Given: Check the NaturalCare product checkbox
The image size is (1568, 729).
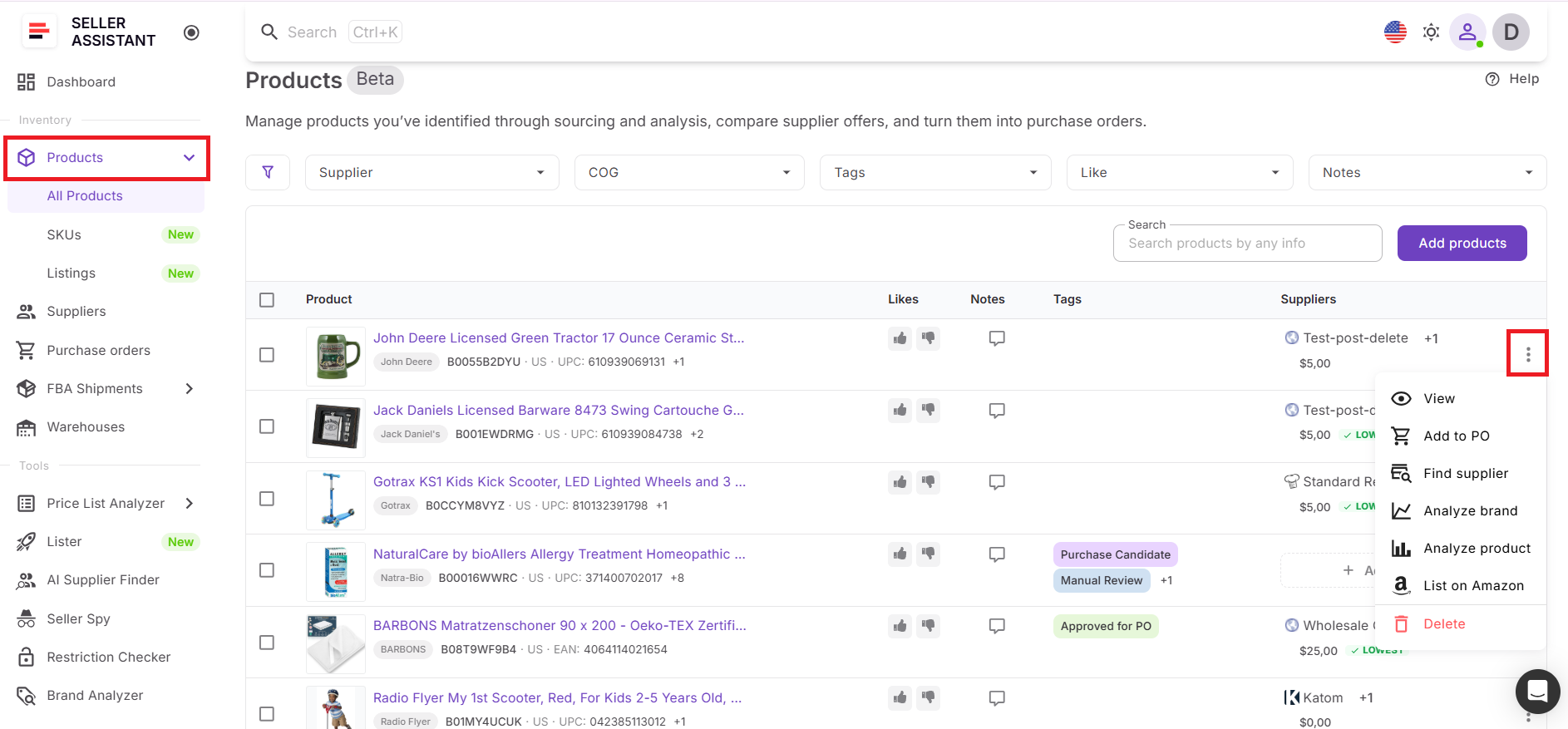Looking at the screenshot, I should [267, 570].
